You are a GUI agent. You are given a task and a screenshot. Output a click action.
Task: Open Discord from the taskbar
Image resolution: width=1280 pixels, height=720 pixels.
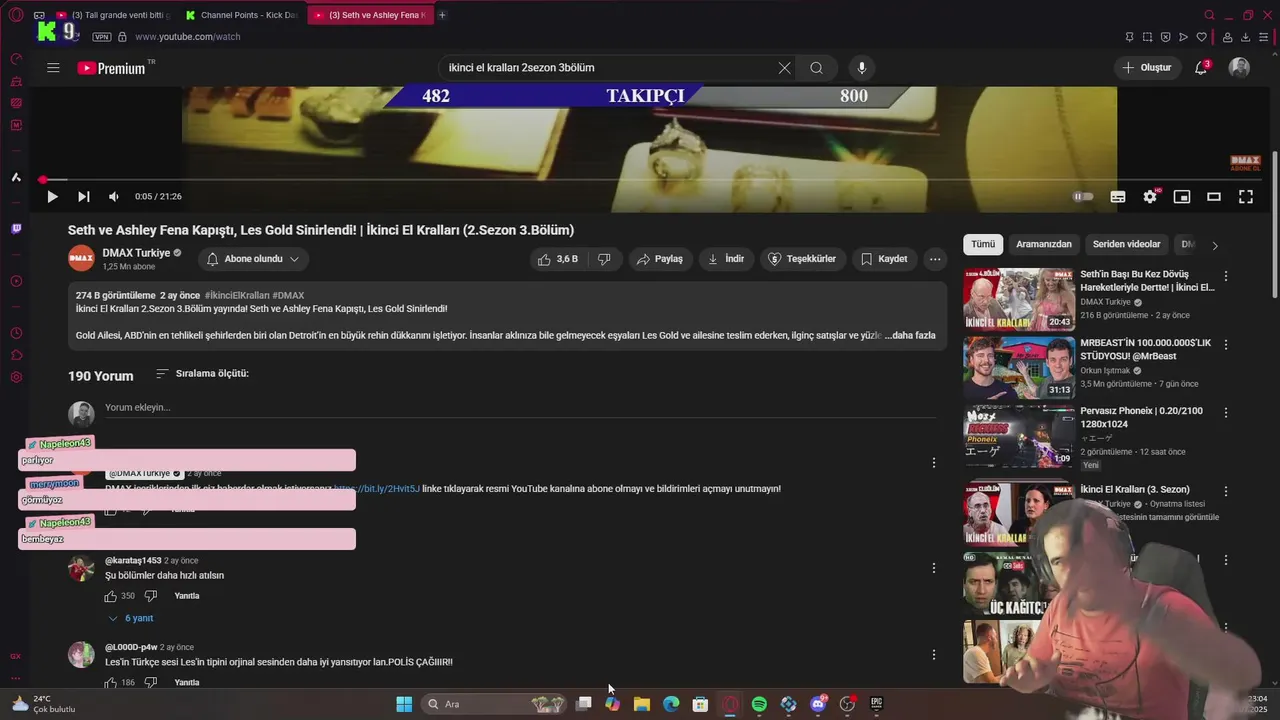tap(818, 704)
